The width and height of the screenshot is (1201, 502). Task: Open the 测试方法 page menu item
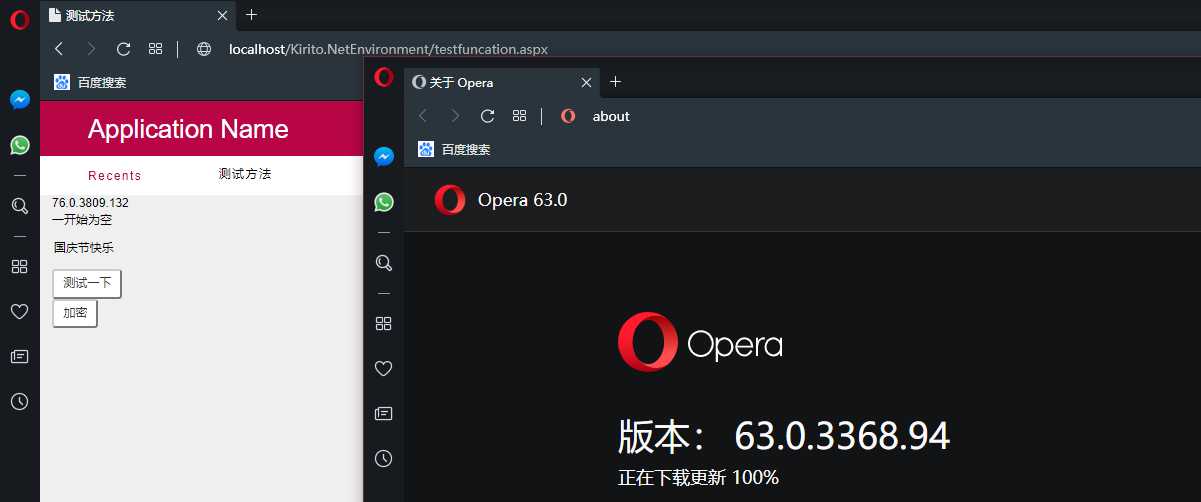click(245, 174)
